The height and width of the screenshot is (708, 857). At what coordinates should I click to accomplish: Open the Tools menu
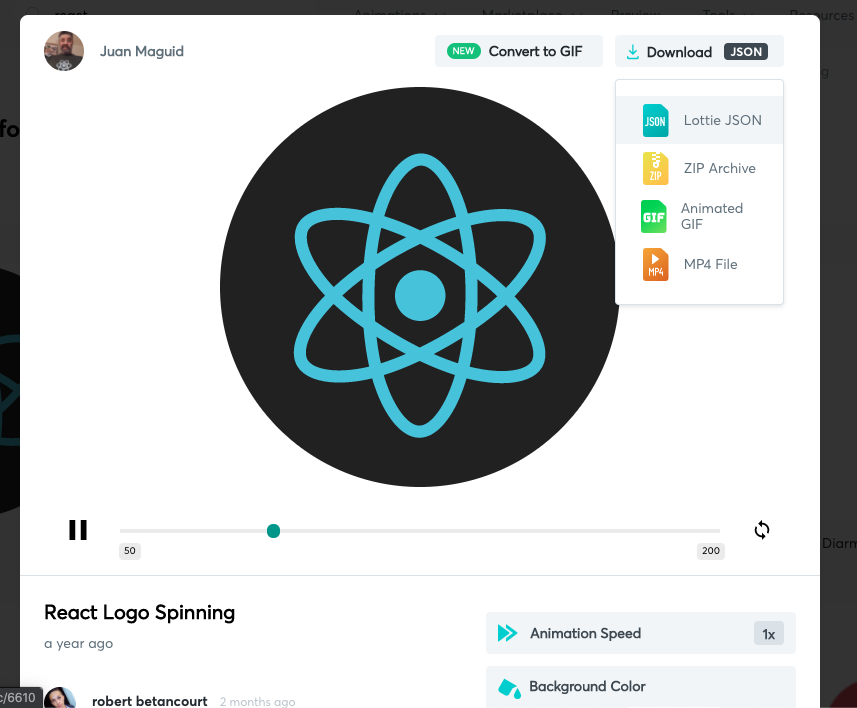pos(718,15)
